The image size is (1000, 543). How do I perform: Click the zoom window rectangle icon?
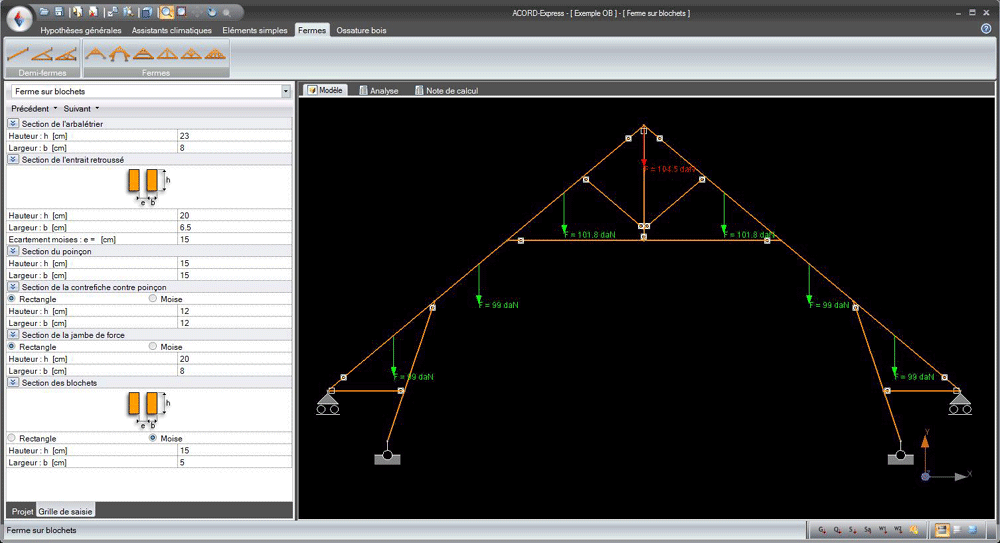182,12
